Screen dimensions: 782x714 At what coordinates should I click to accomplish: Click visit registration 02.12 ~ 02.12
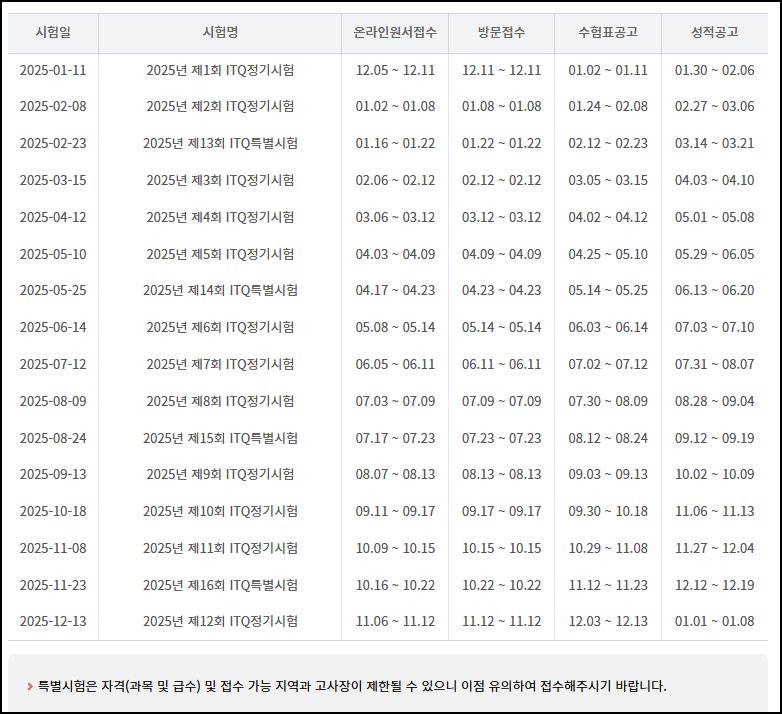tap(501, 180)
